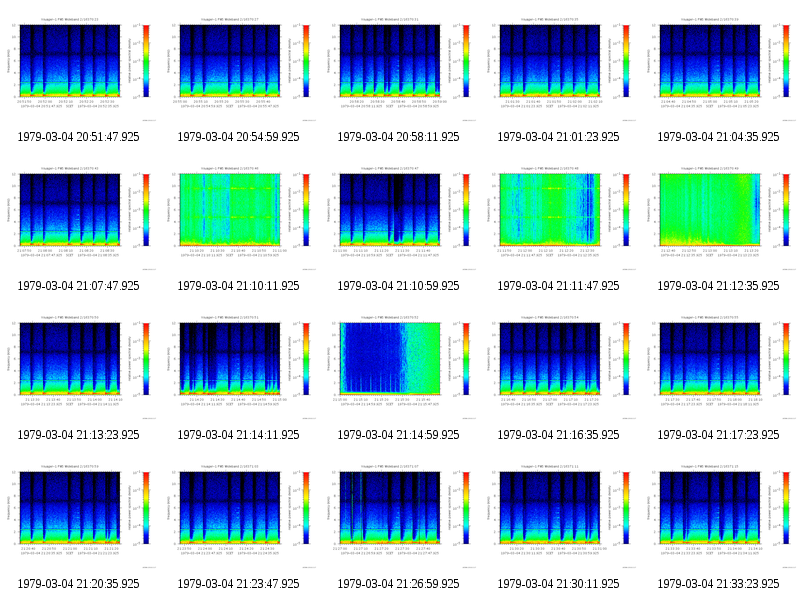Open spectrogram thumbnail dated 1979-03-04 21:01:23.925
Image resolution: width=800 pixels, height=596 pixels.
tap(558, 68)
